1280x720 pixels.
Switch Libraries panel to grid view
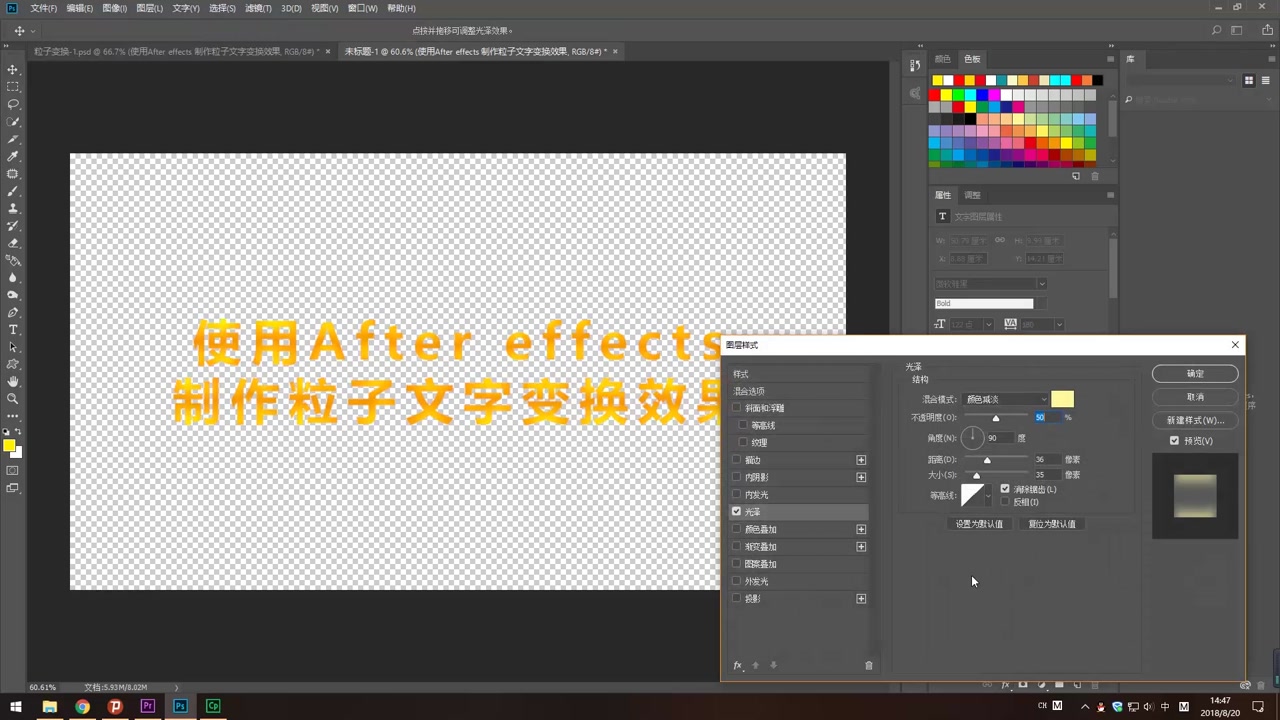coord(1249,80)
